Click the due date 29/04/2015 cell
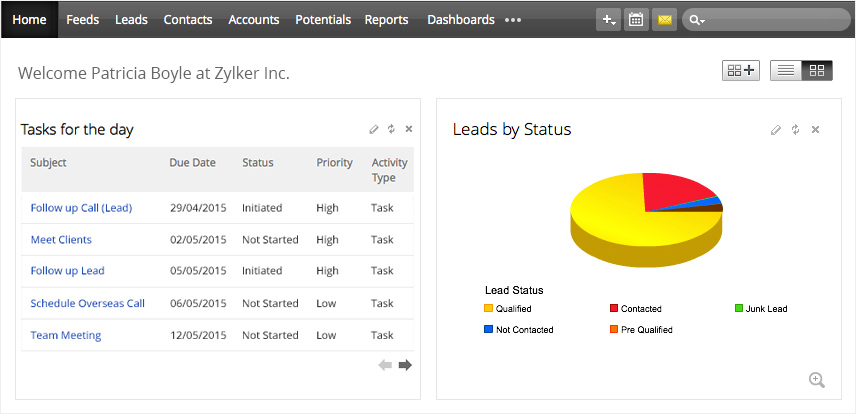This screenshot has width=856, height=414. tap(198, 208)
